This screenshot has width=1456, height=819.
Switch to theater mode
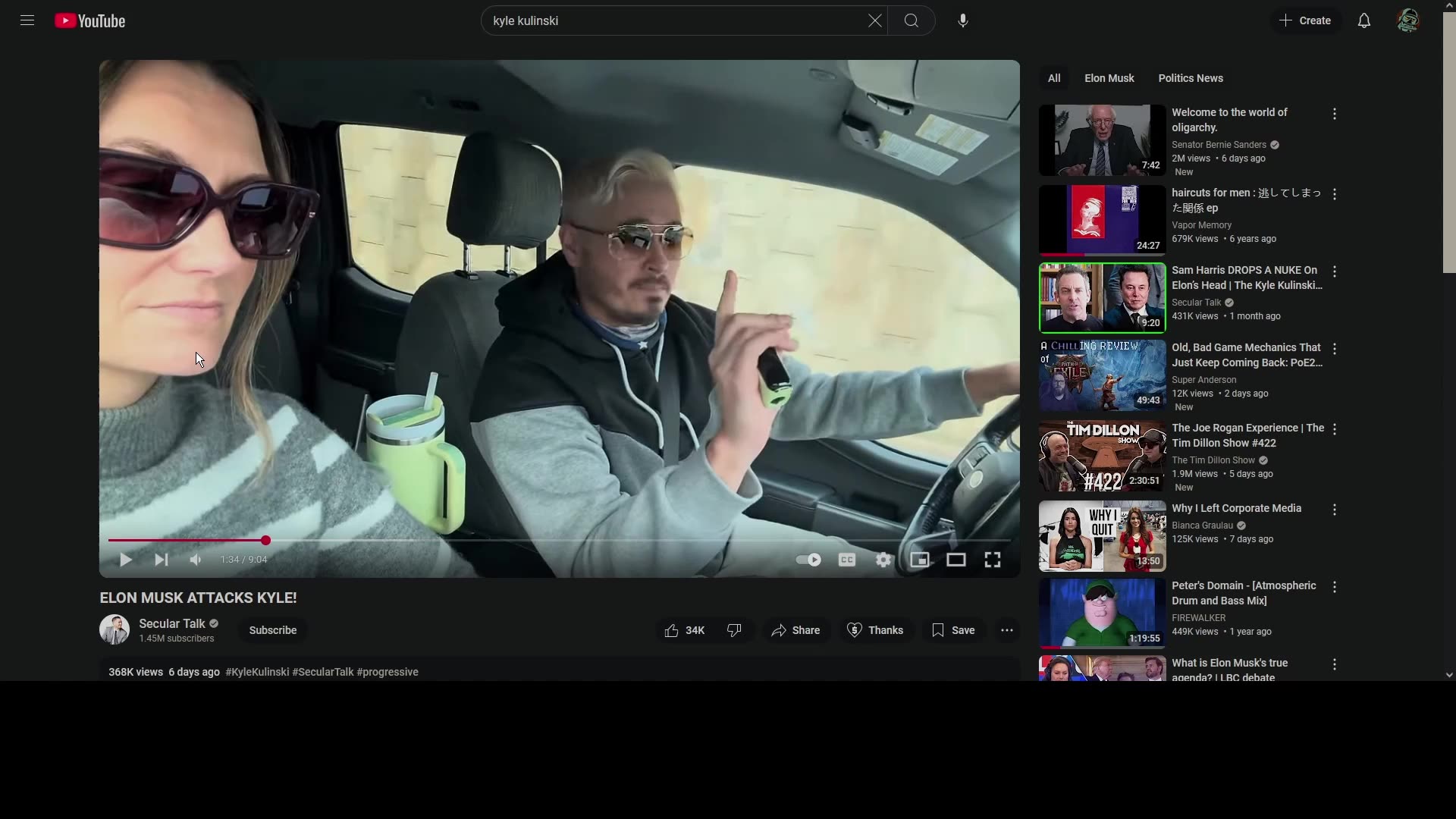[955, 560]
